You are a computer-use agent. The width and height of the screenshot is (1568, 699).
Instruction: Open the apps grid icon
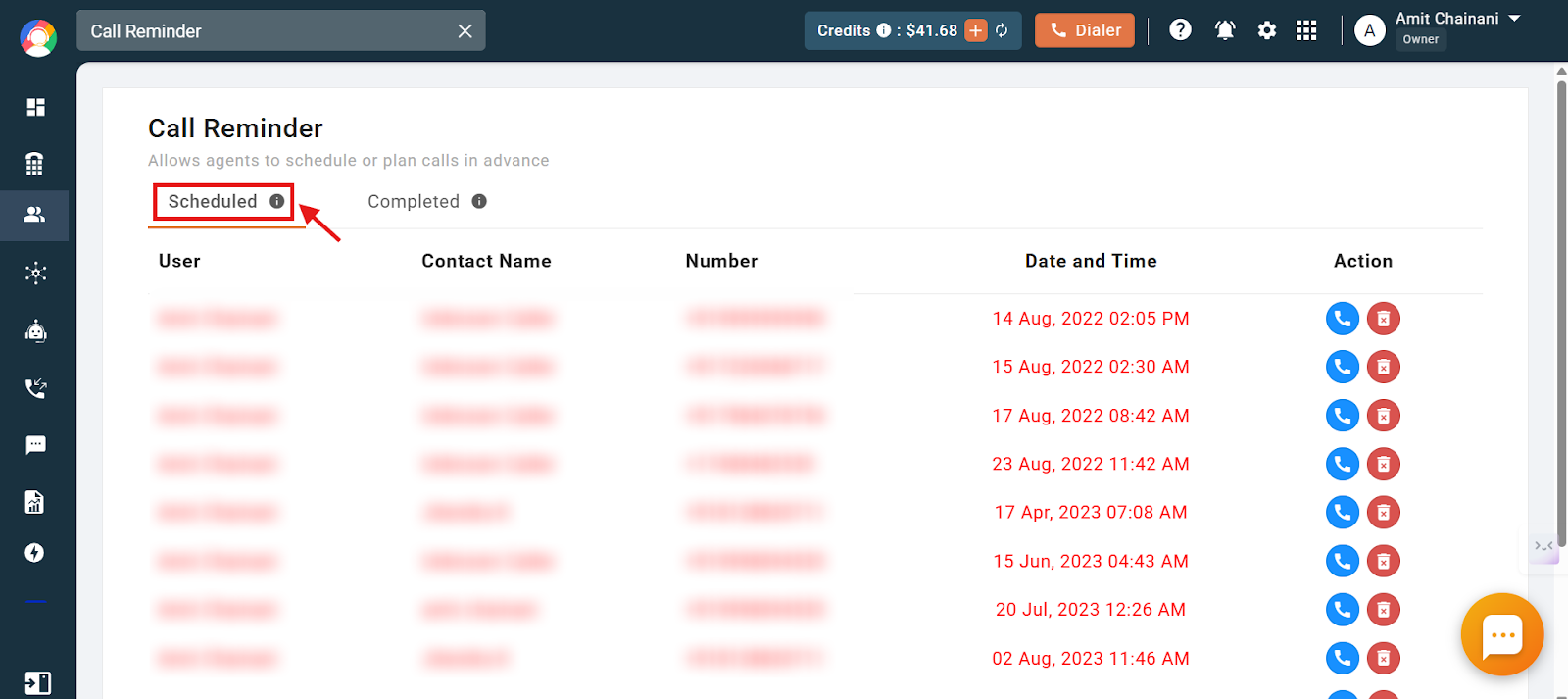point(1306,30)
